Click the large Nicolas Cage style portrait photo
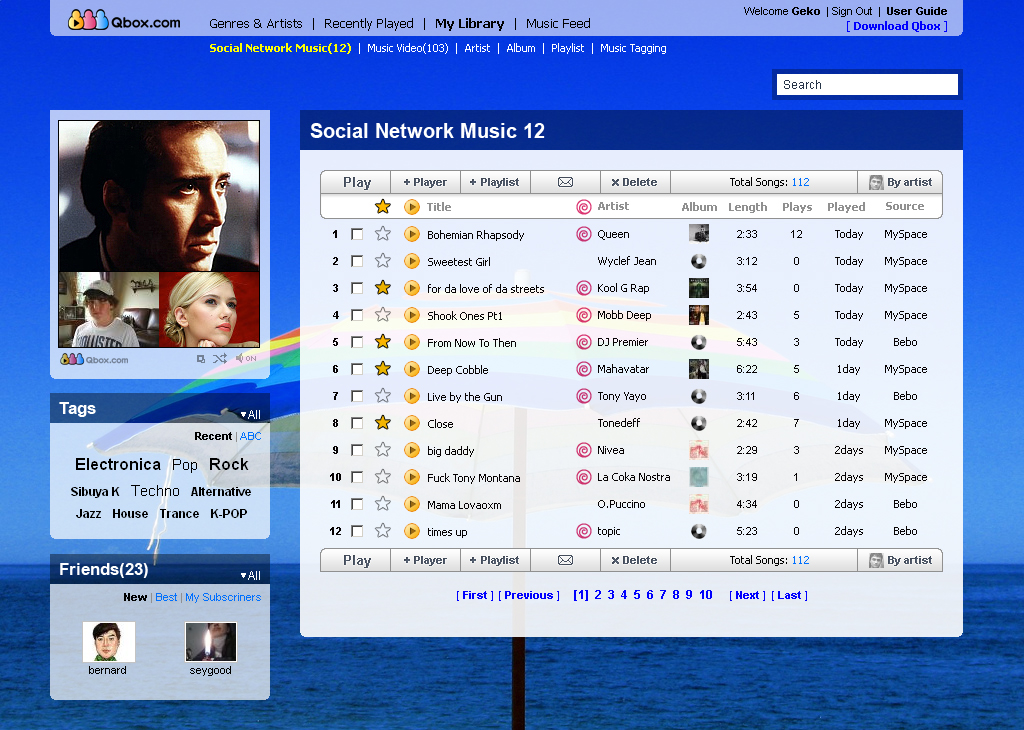Image resolution: width=1024 pixels, height=730 pixels. coord(159,196)
